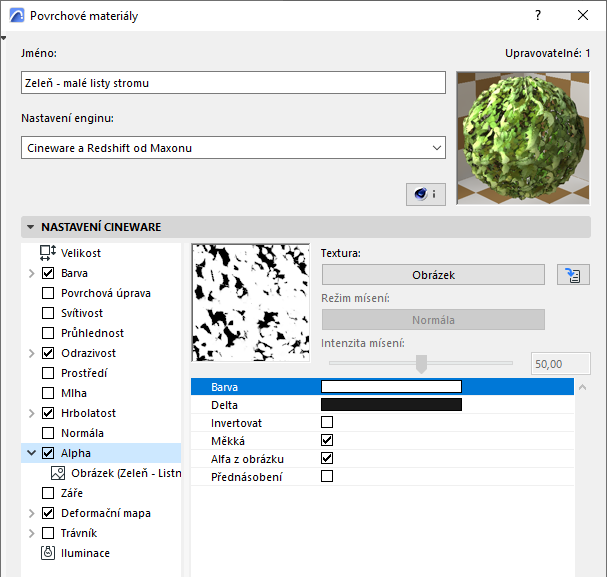
Task: Expand the Barva channel tree node
Action: [x=32, y=274]
